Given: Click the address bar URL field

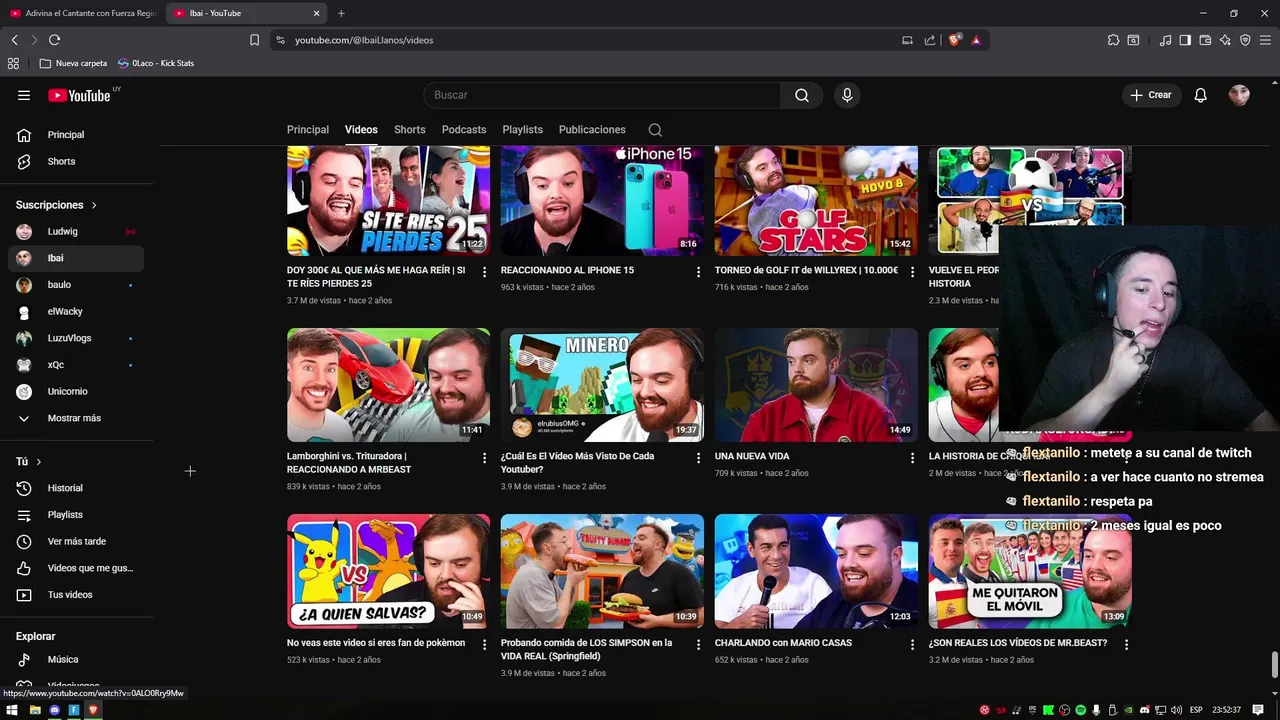Looking at the screenshot, I should tap(590, 40).
